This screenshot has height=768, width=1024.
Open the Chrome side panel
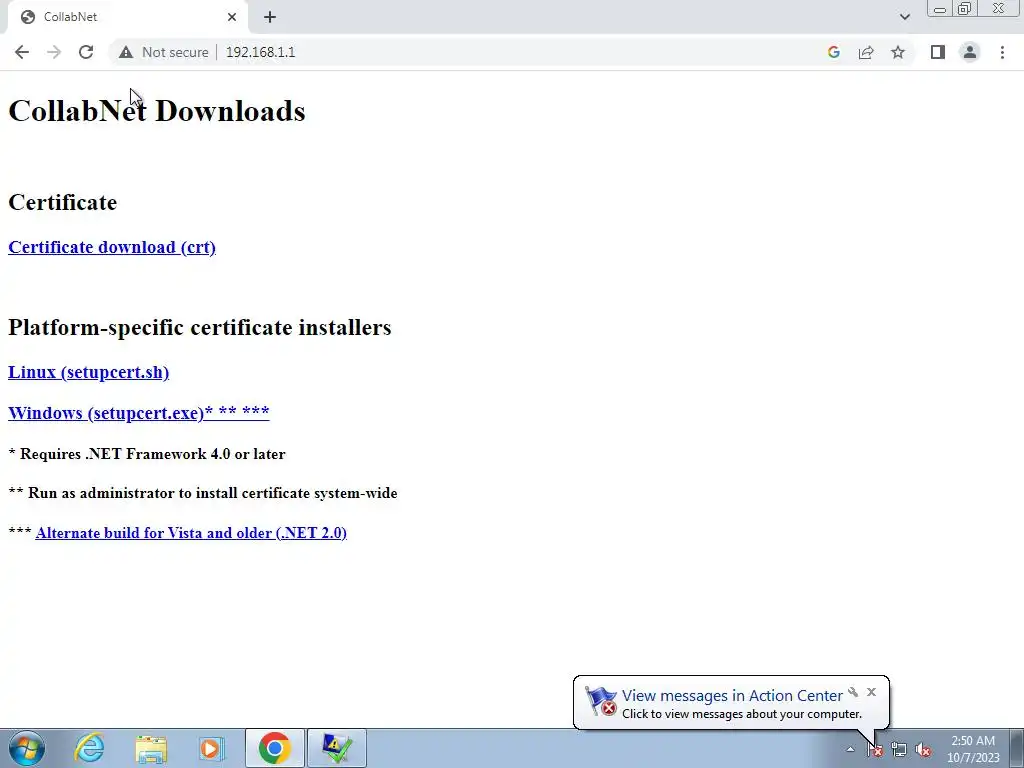click(938, 52)
